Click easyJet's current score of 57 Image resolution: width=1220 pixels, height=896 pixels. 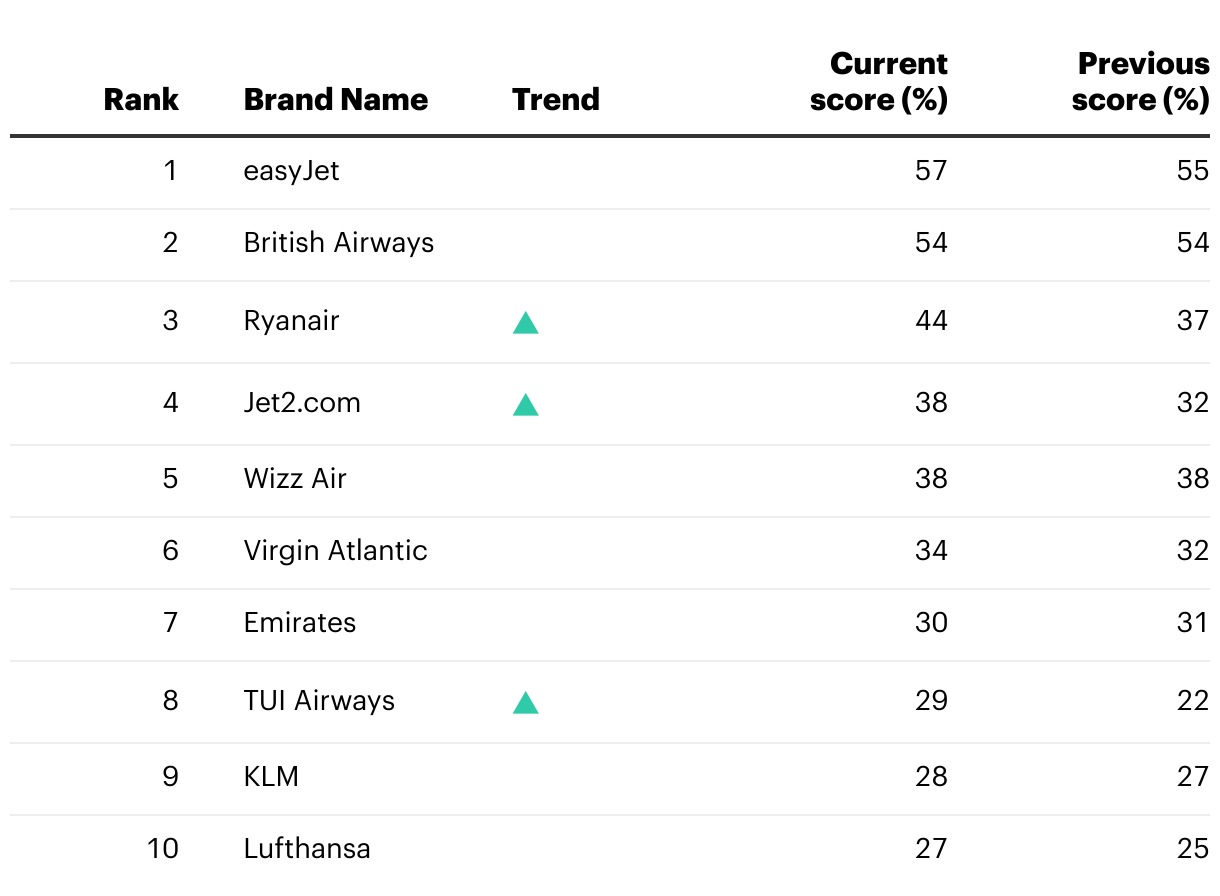931,171
